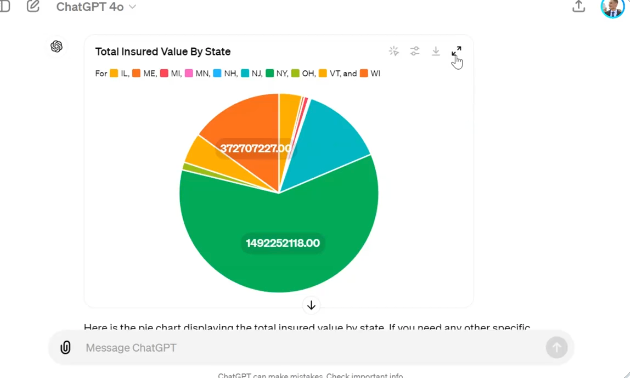
Task: Click the Total Insured Value By State title
Action: (163, 52)
